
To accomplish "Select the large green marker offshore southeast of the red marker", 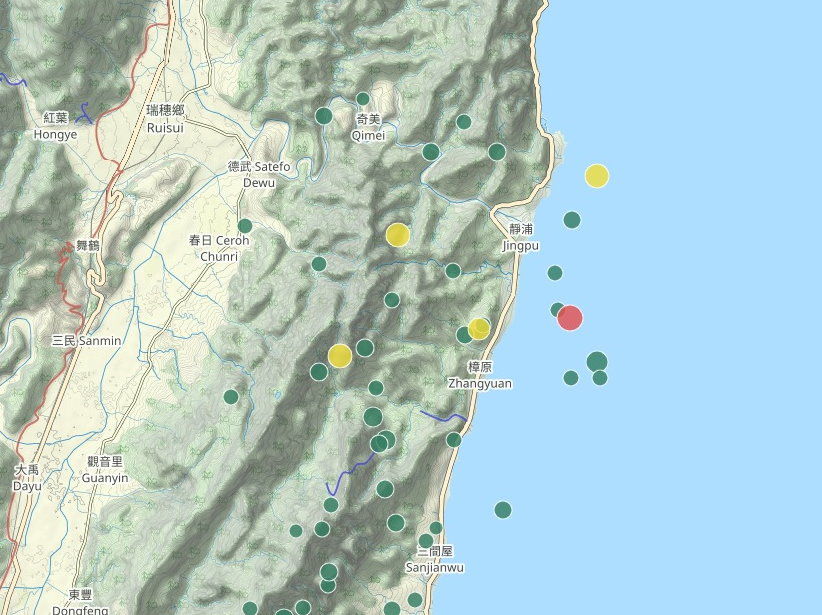I will [x=597, y=361].
